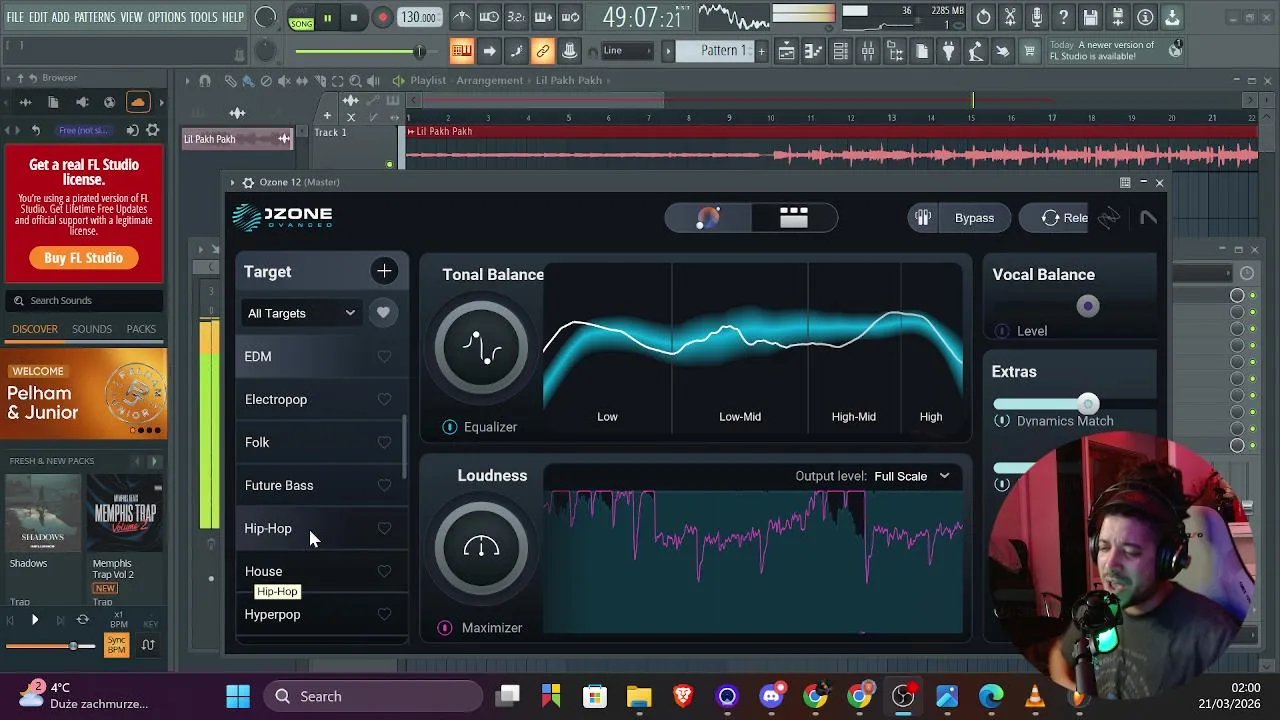Adjust the Vocal Balance slider handle

(1088, 306)
